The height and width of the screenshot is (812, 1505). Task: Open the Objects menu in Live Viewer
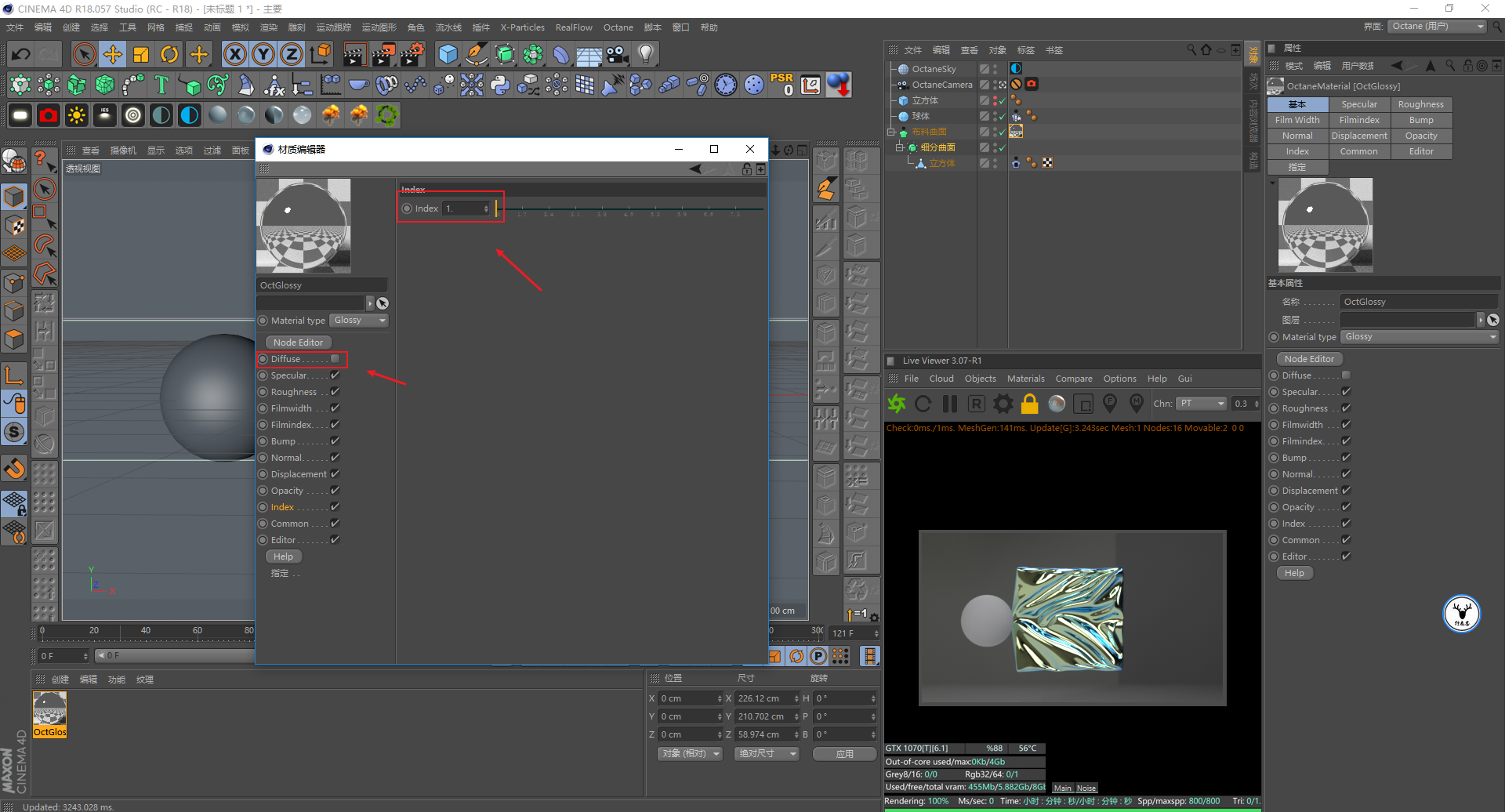pos(980,379)
